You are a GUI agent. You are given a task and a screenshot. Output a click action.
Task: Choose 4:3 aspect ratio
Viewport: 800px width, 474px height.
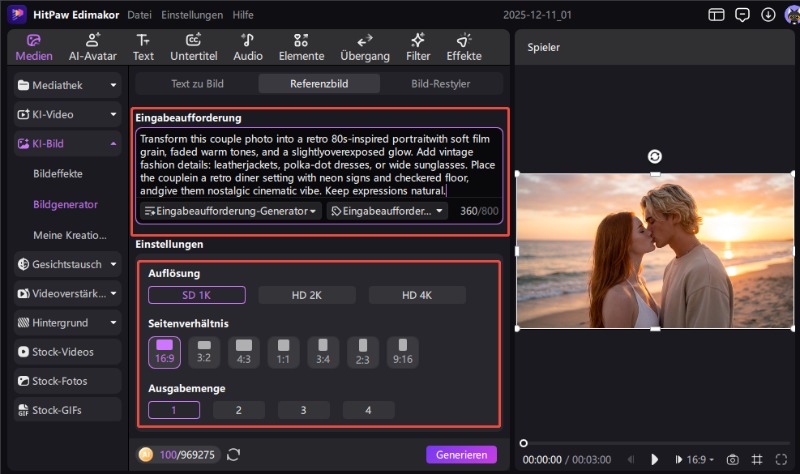coord(244,352)
